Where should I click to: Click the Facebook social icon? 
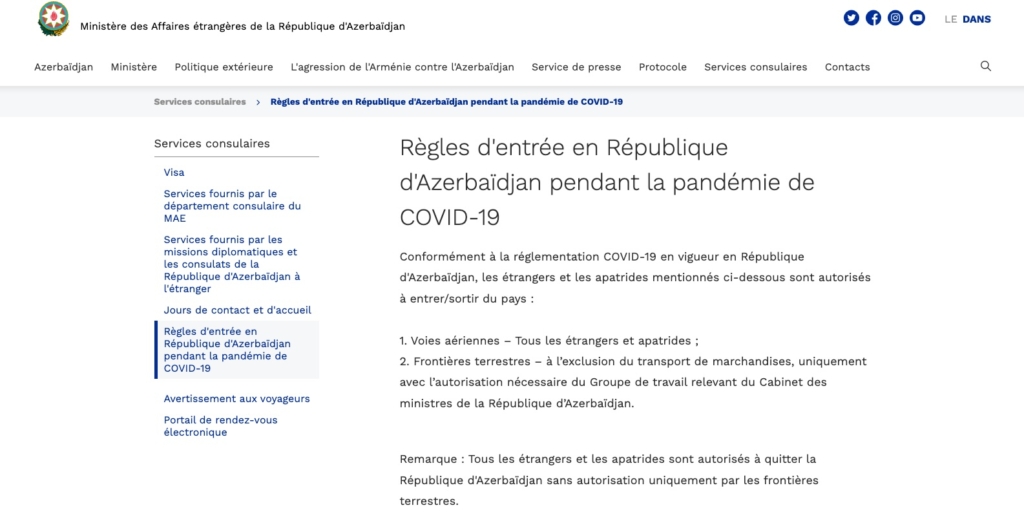point(874,18)
